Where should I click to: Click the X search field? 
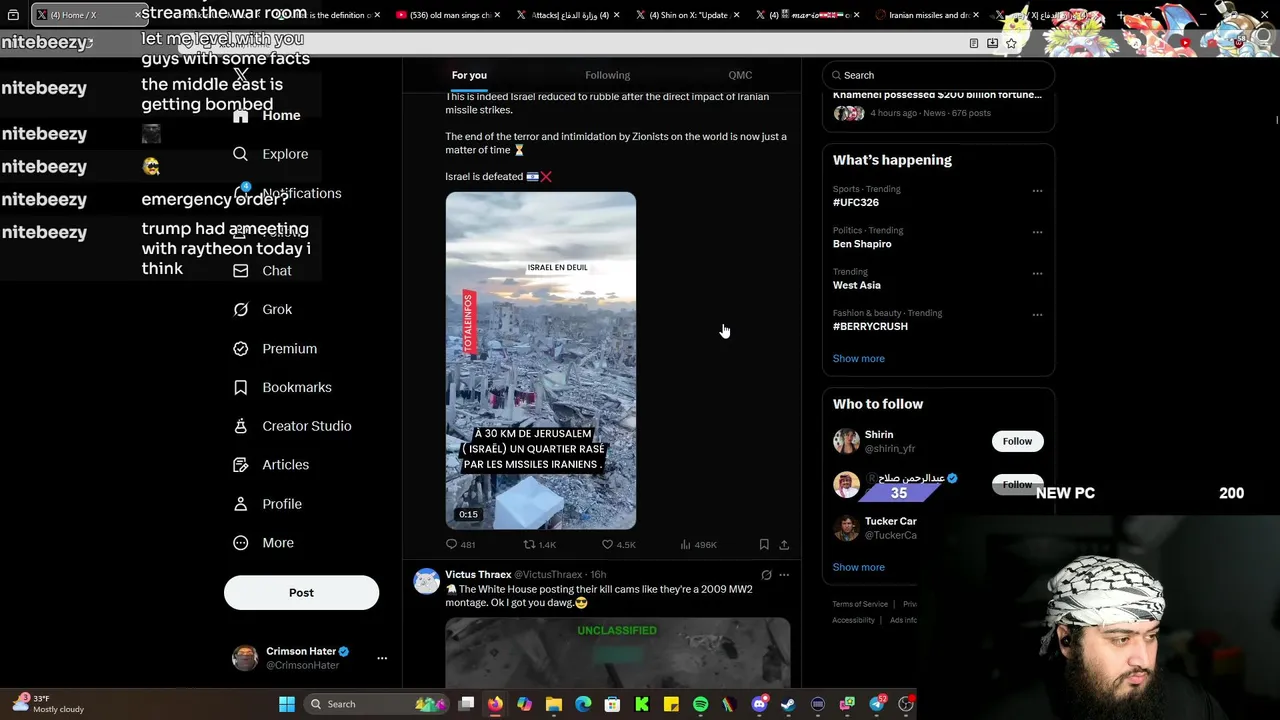point(938,75)
